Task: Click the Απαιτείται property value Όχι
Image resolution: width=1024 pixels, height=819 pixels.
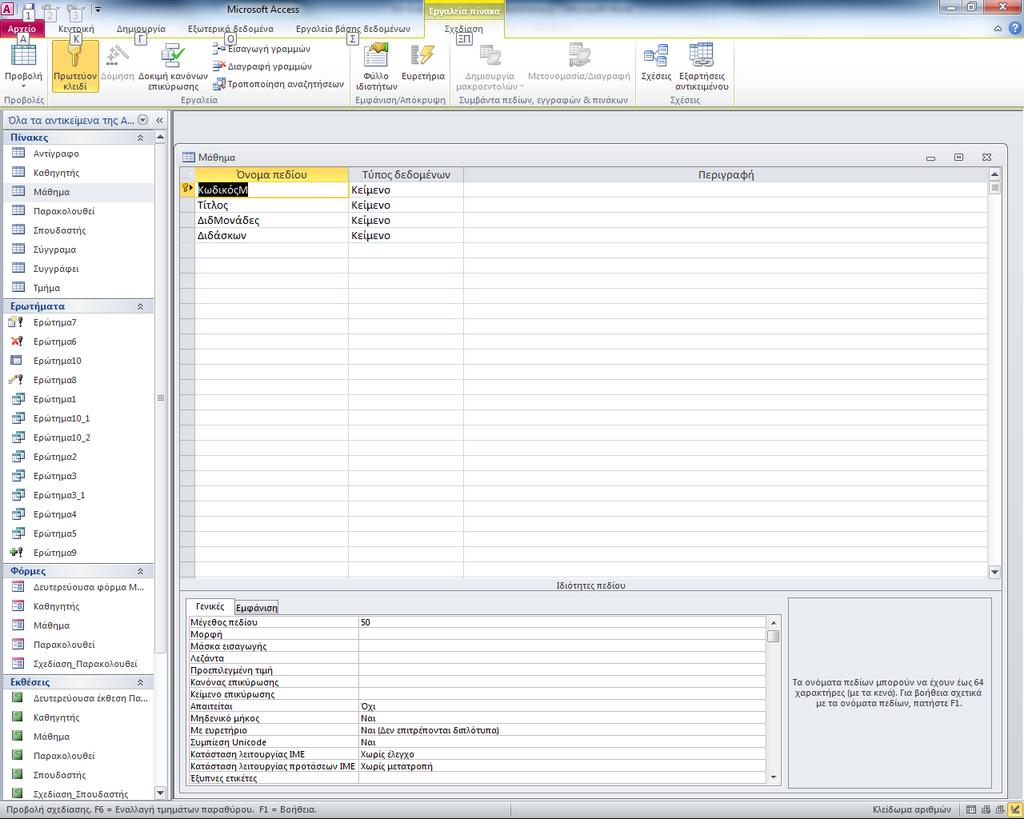Action: 562,707
